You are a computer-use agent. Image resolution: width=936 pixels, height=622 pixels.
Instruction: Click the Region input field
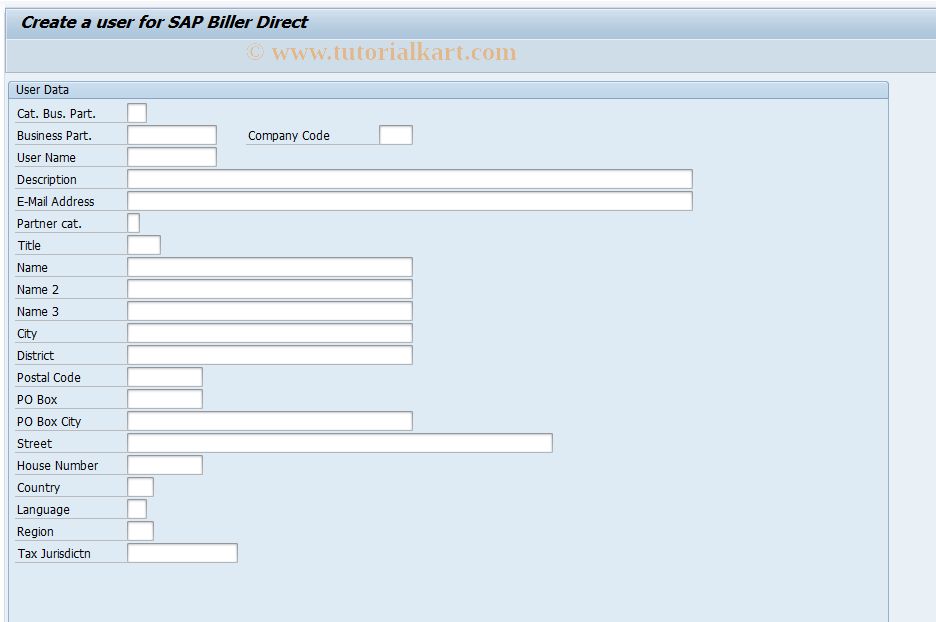point(140,531)
